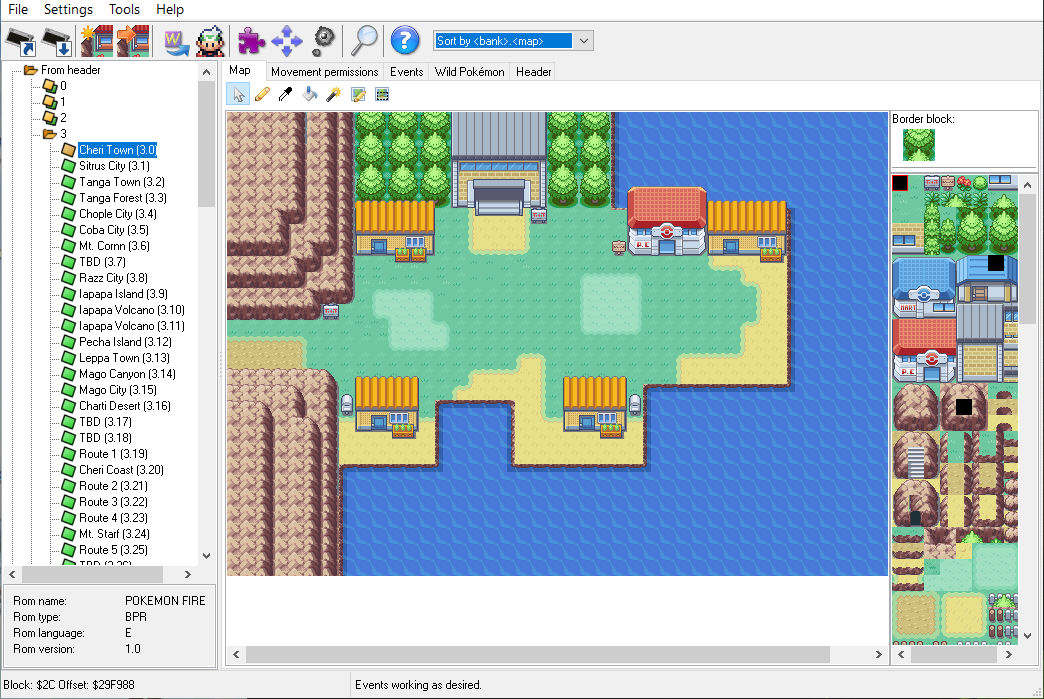
Task: Click the "POKEMON FIRE" Rom name value
Action: (x=165, y=601)
